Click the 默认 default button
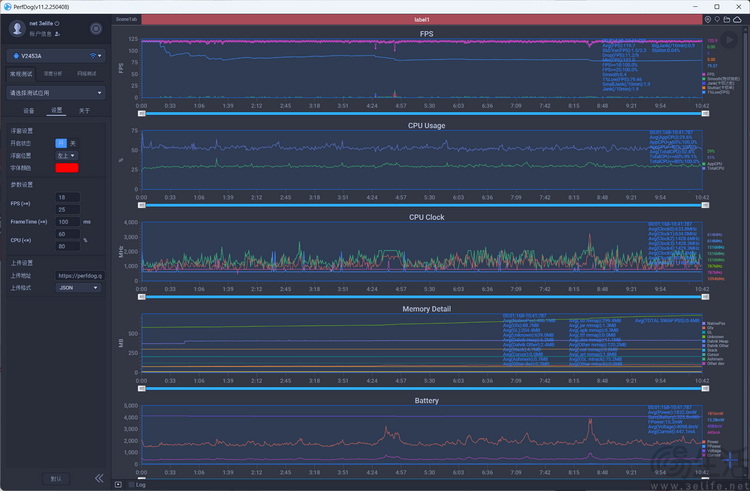The image size is (750, 491). tap(56, 478)
